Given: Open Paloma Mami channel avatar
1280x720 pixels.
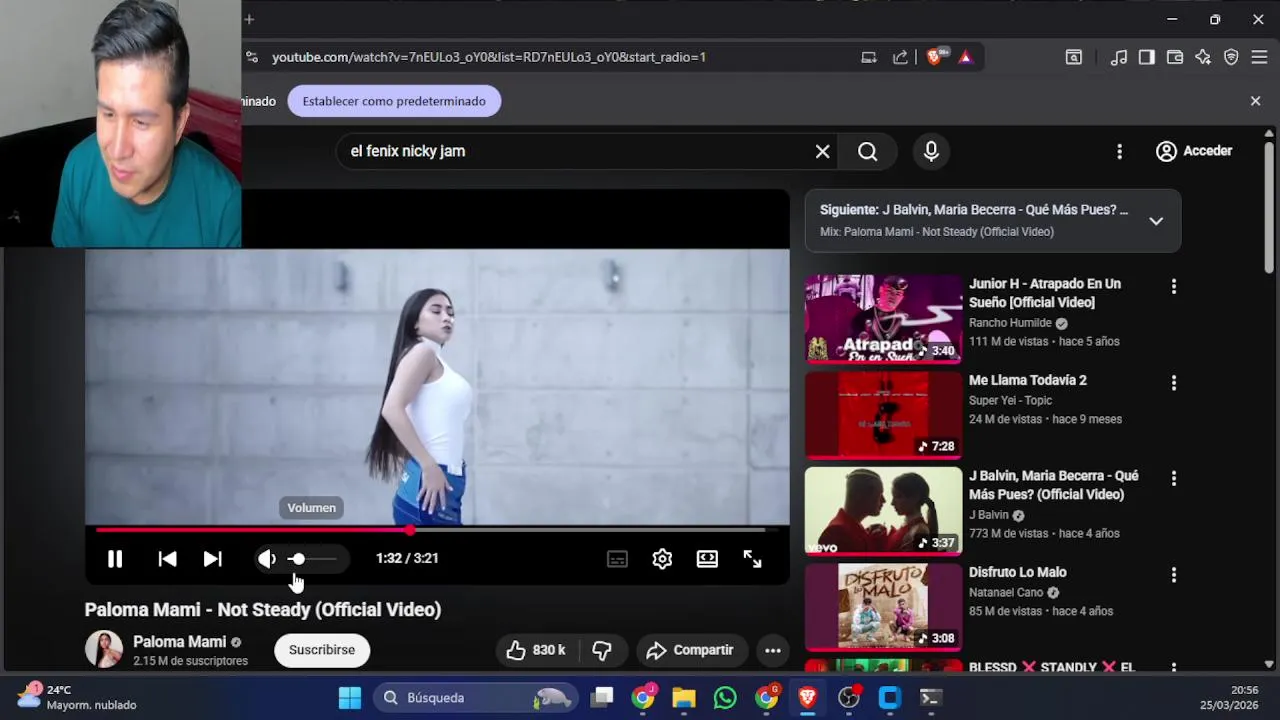Looking at the screenshot, I should coord(104,650).
